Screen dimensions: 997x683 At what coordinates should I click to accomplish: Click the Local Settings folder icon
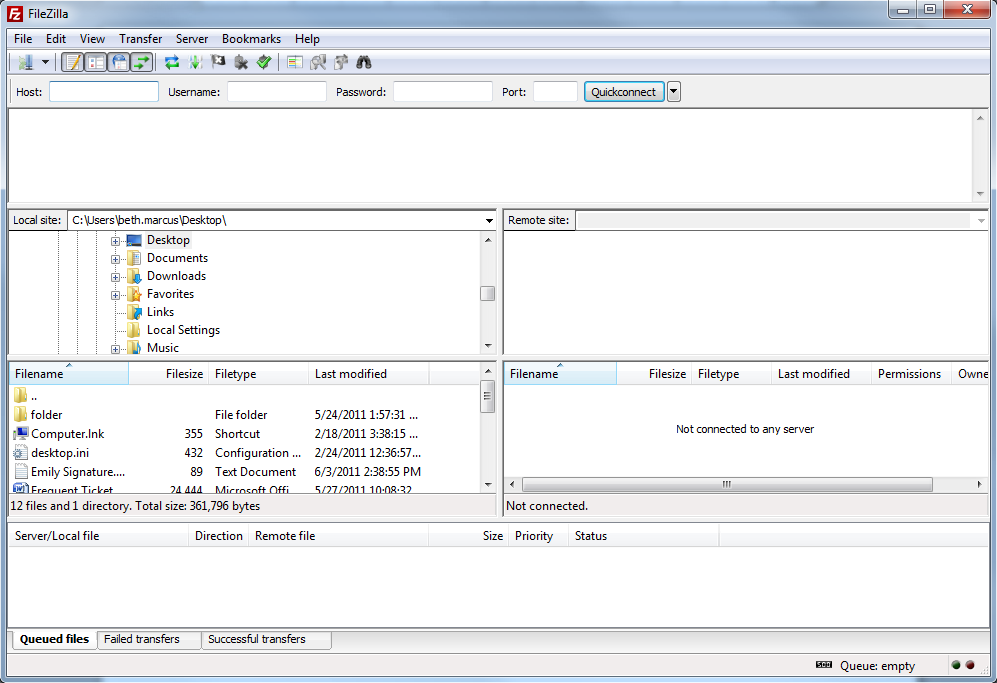[134, 330]
